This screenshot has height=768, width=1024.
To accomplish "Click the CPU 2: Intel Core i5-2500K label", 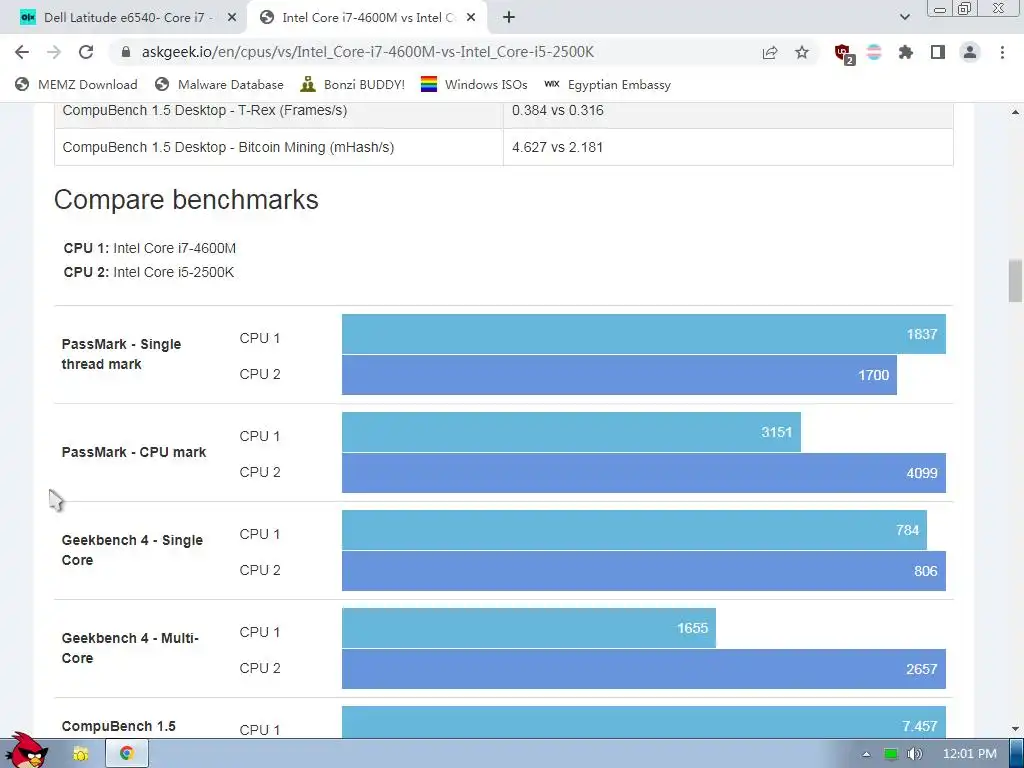I will [x=148, y=272].
